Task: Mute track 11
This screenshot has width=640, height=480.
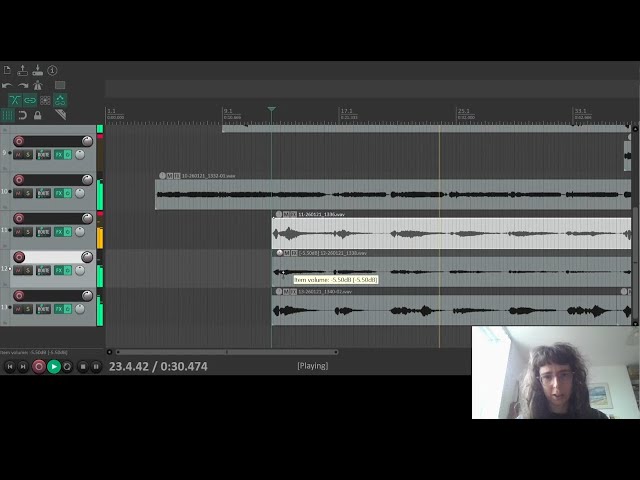Action: (18, 232)
